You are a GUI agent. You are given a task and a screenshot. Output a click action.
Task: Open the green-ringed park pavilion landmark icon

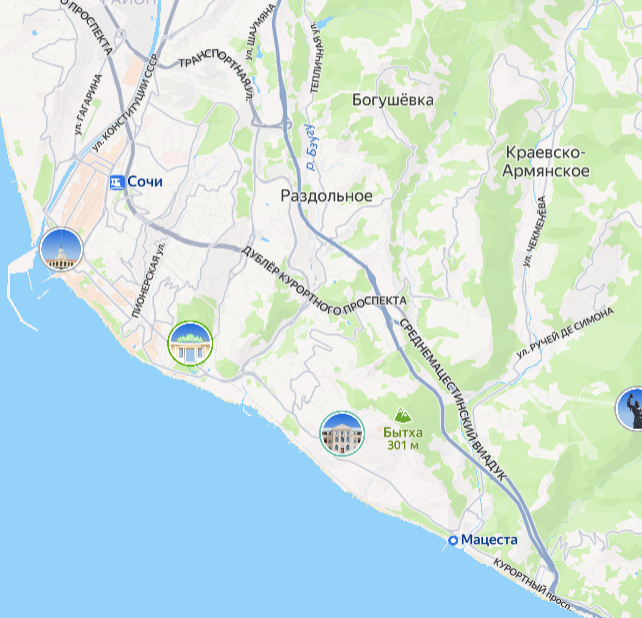[x=190, y=344]
